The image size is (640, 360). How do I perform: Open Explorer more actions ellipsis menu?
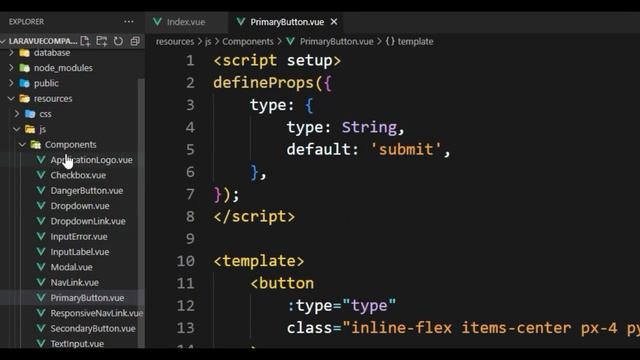(129, 22)
